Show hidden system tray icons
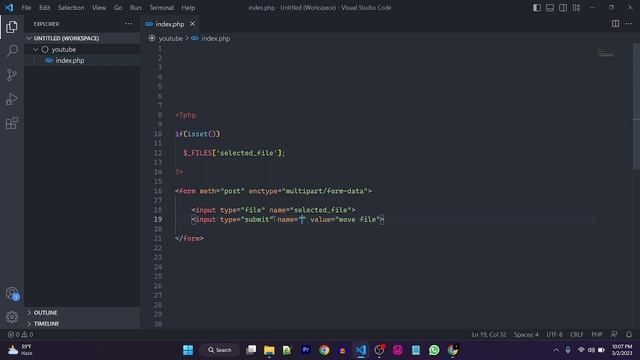The width and height of the screenshot is (640, 360). tap(556, 350)
